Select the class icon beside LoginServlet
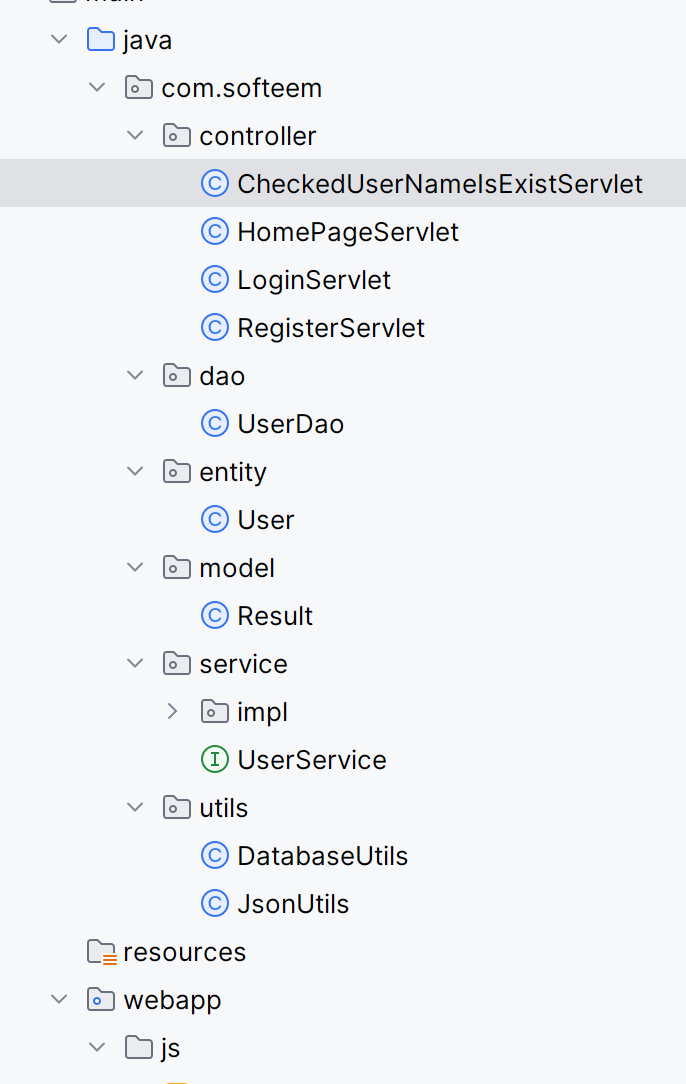Viewport: 686px width, 1084px height. [x=215, y=279]
